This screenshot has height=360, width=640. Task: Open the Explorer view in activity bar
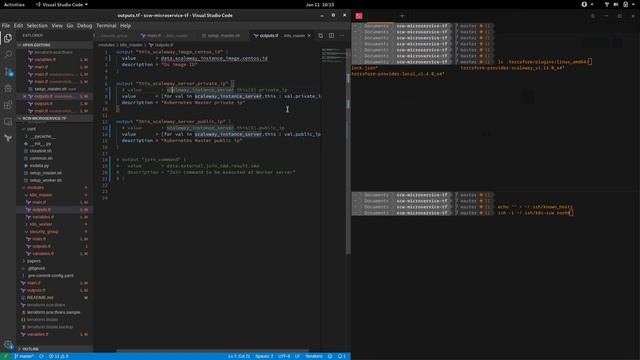8,38
